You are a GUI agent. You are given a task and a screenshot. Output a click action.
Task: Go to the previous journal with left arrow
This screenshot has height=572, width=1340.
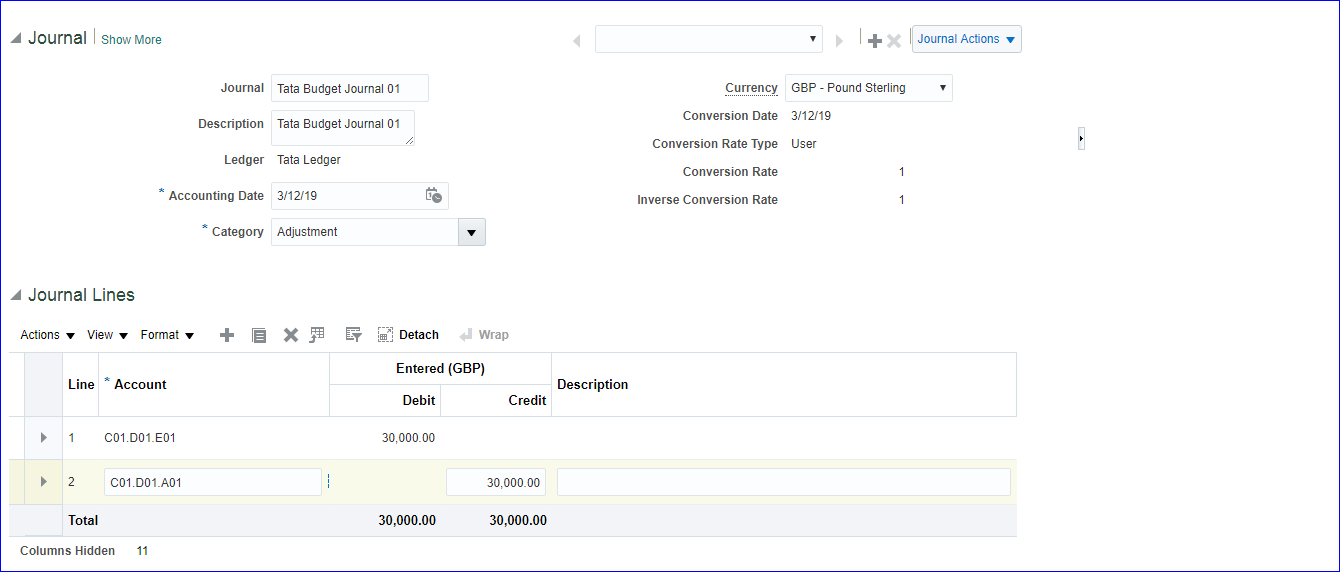[577, 41]
